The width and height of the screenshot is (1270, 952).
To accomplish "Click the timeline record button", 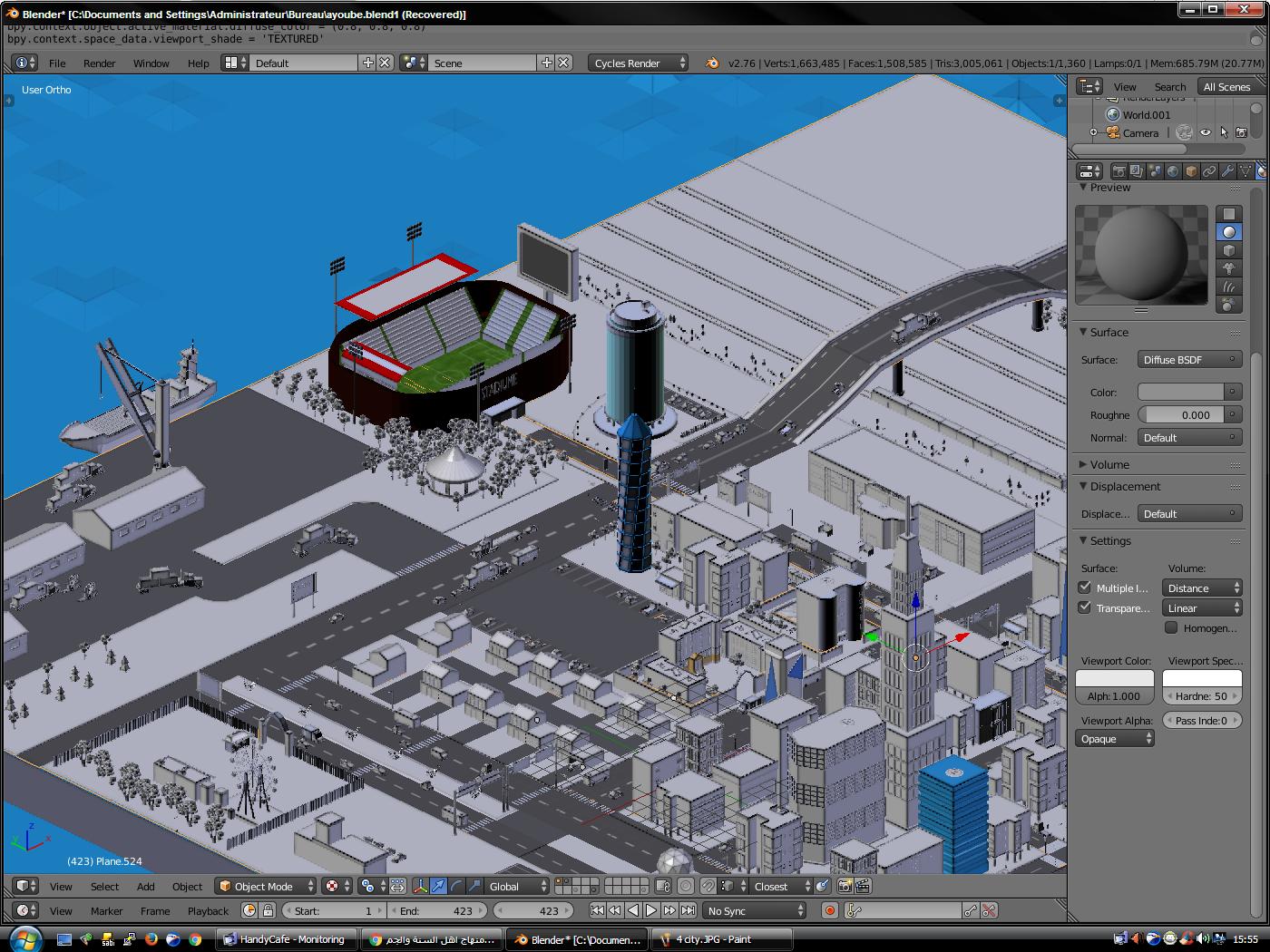I will [829, 910].
